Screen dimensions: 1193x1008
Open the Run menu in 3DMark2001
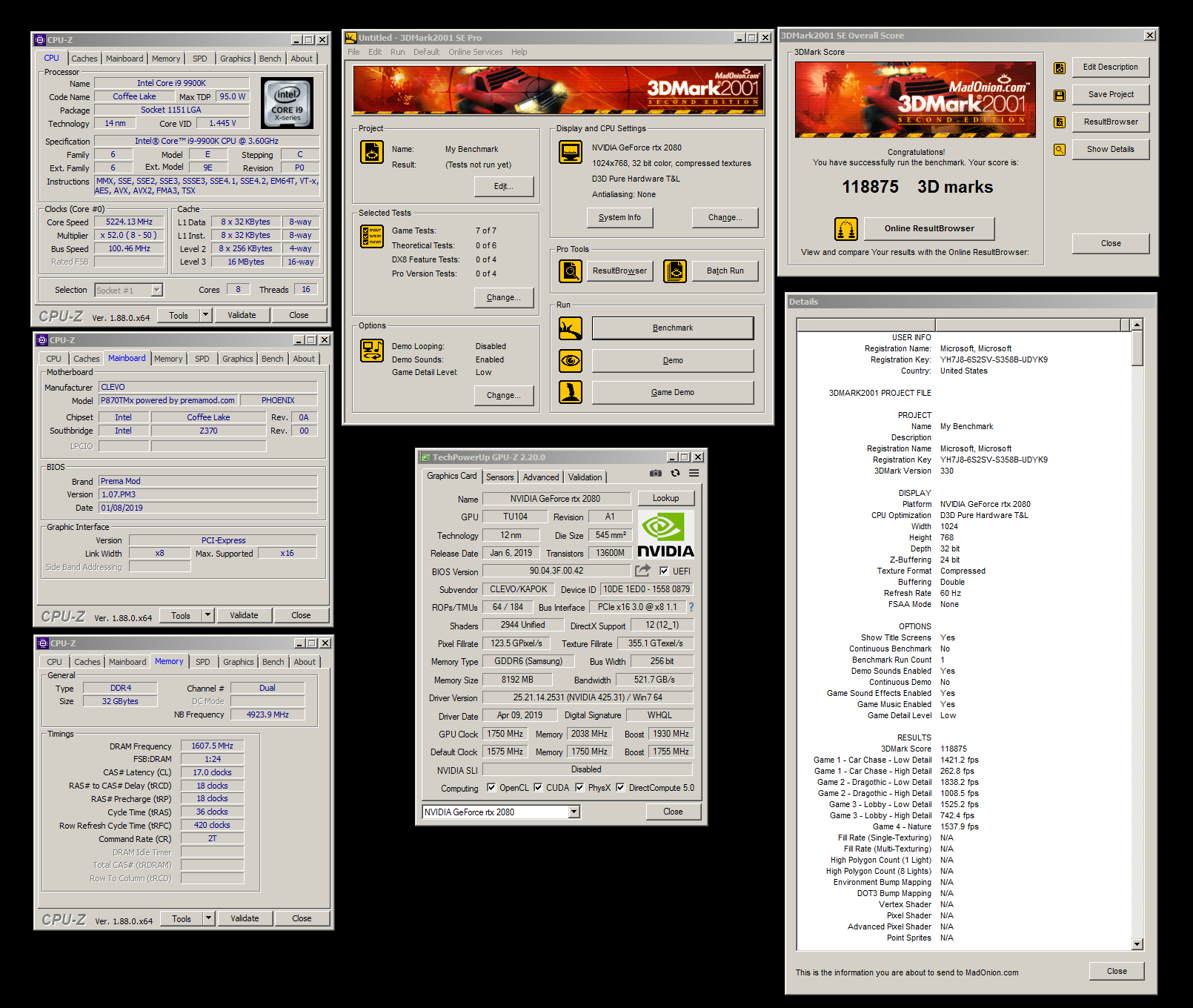(397, 52)
